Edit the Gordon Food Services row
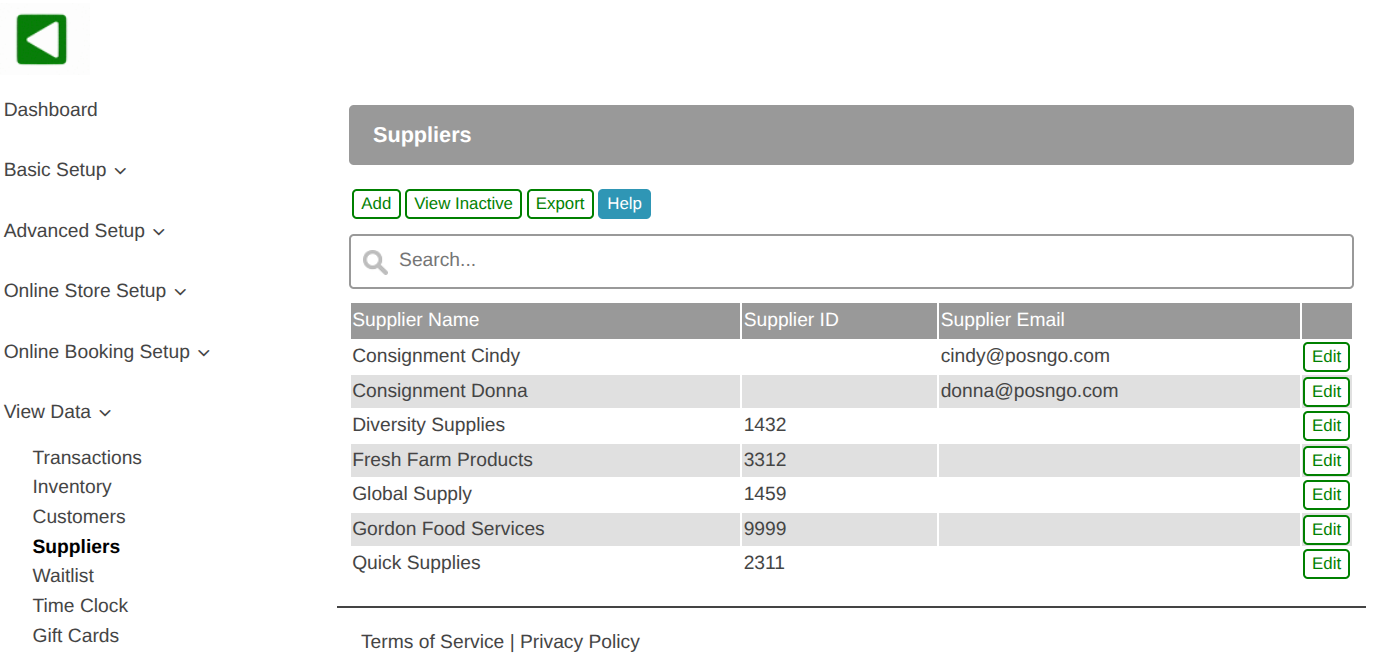The height and width of the screenshot is (657, 1384). click(x=1326, y=530)
